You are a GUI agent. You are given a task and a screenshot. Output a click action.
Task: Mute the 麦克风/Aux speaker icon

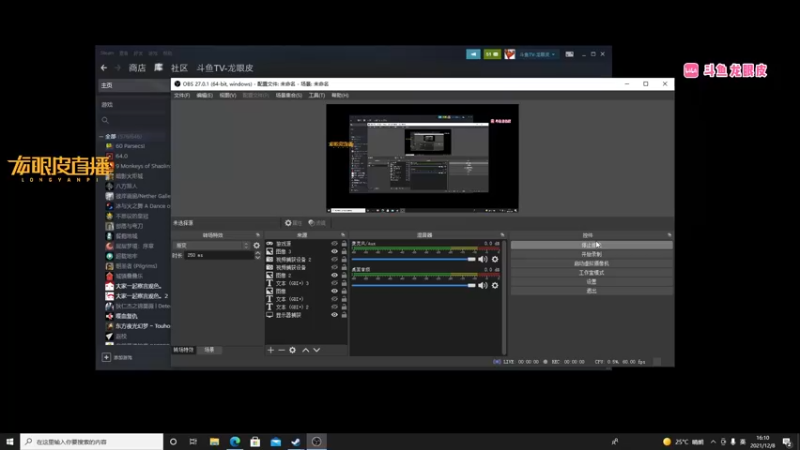pyautogui.click(x=482, y=259)
